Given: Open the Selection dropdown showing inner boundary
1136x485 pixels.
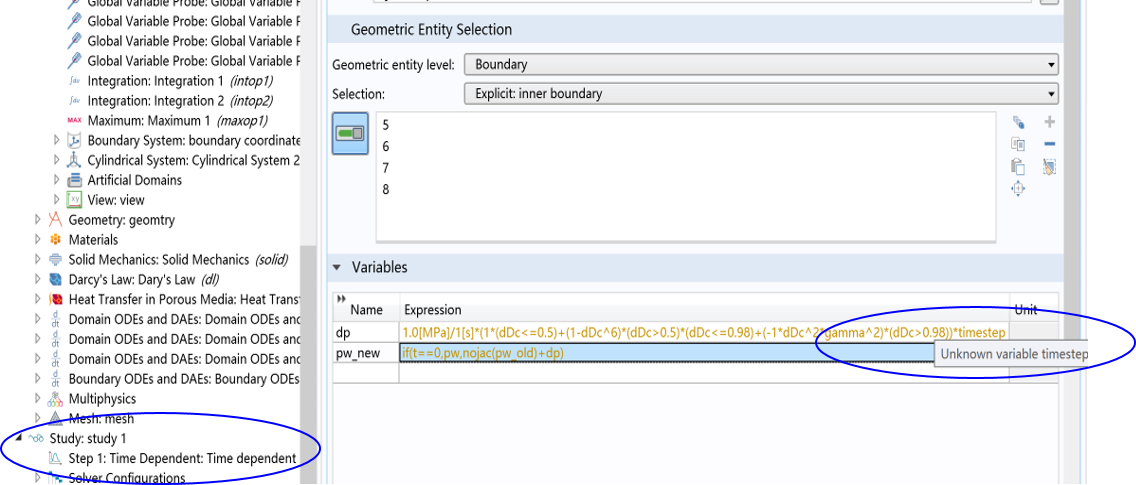Looking at the screenshot, I should pos(760,94).
